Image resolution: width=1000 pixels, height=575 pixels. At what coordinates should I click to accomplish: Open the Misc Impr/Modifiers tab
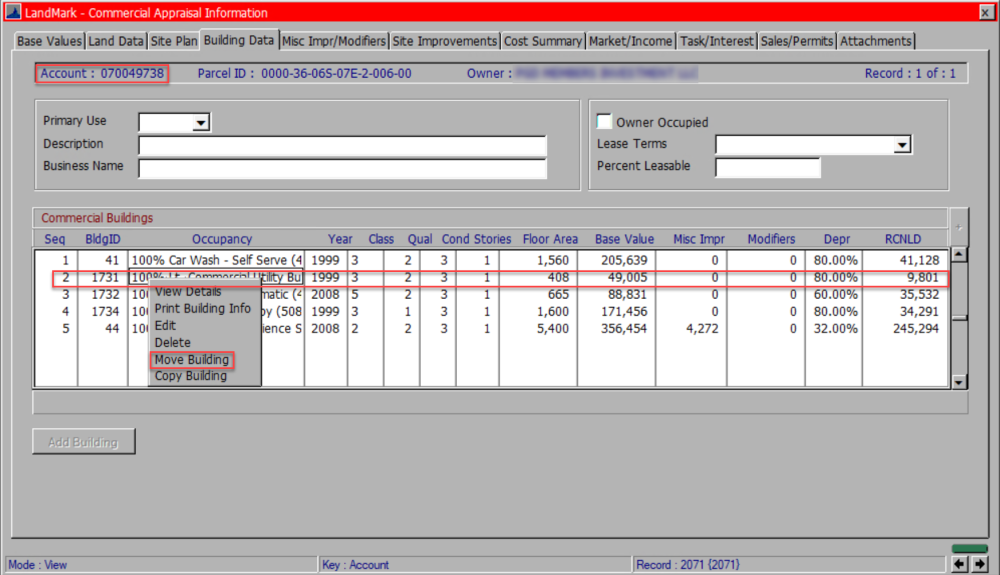coord(334,41)
